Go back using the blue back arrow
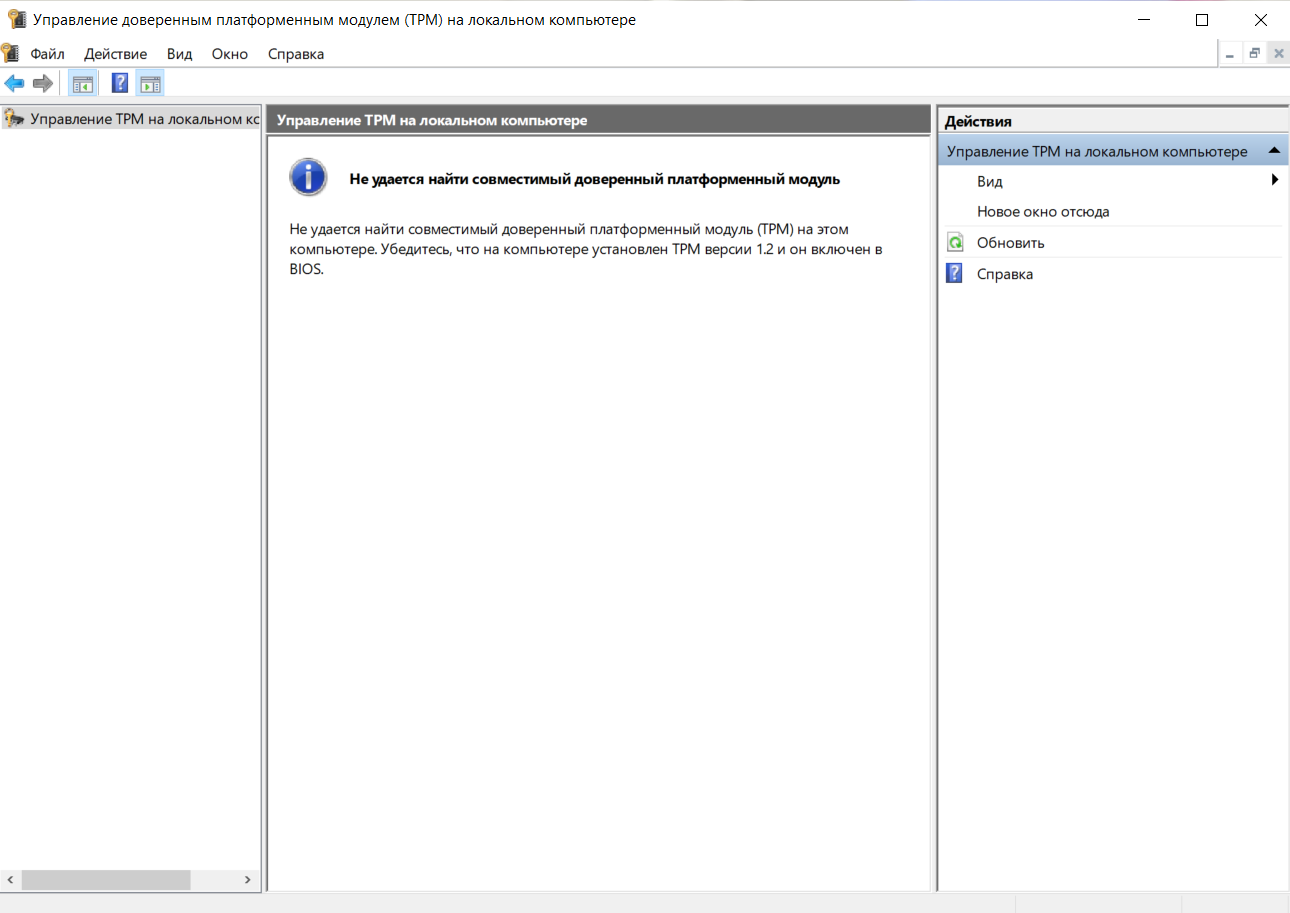Screen dimensions: 1290x913 click(14, 83)
